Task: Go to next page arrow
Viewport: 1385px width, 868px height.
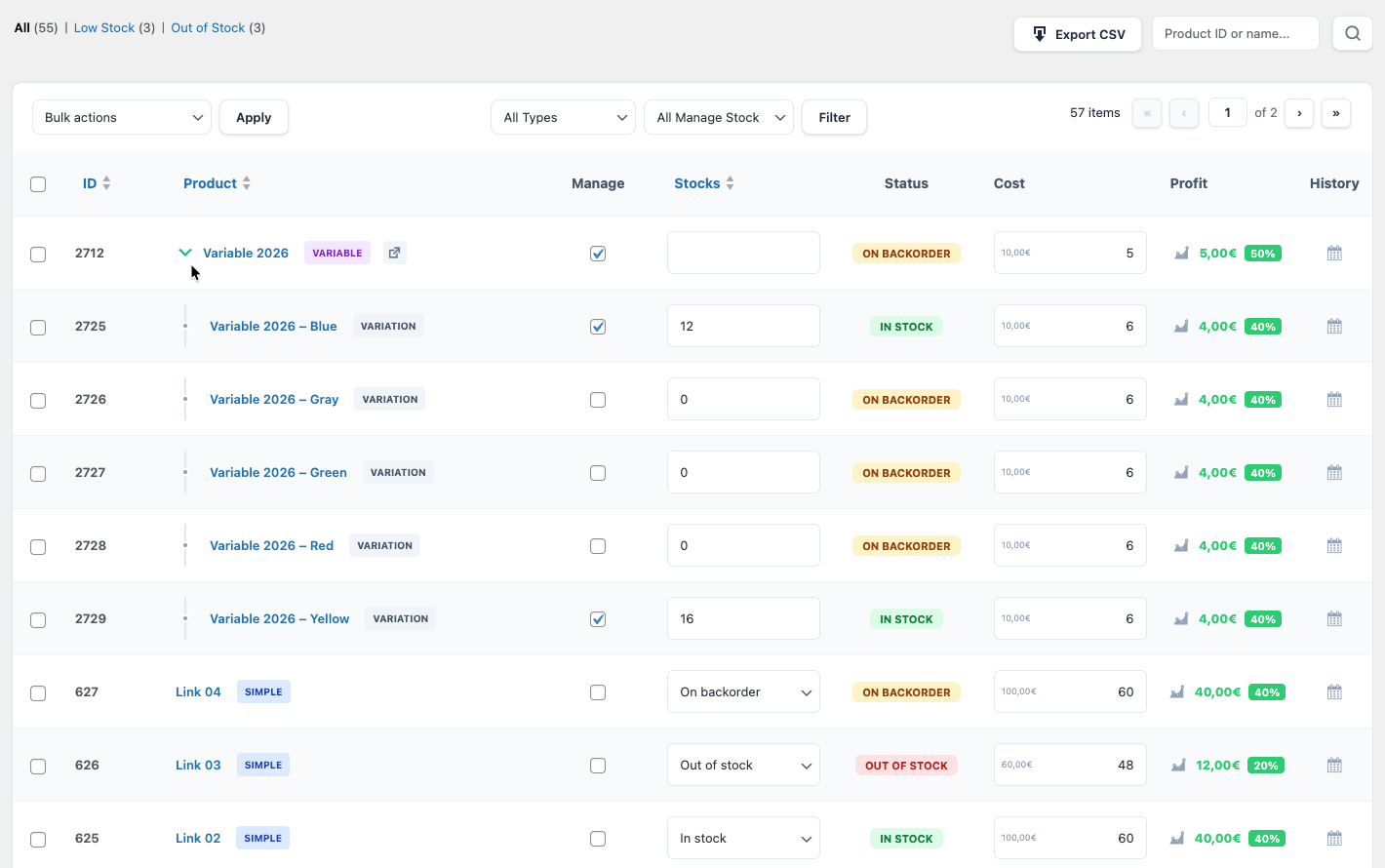Action: click(1298, 113)
